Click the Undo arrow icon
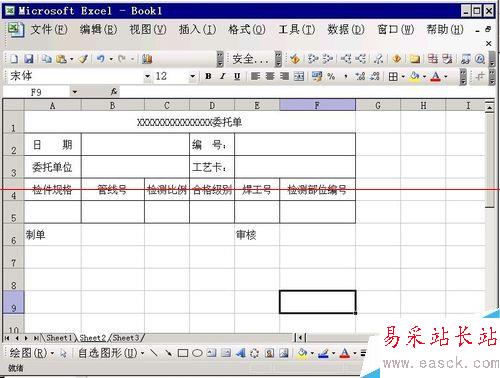The height and width of the screenshot is (378, 500). tap(101, 59)
